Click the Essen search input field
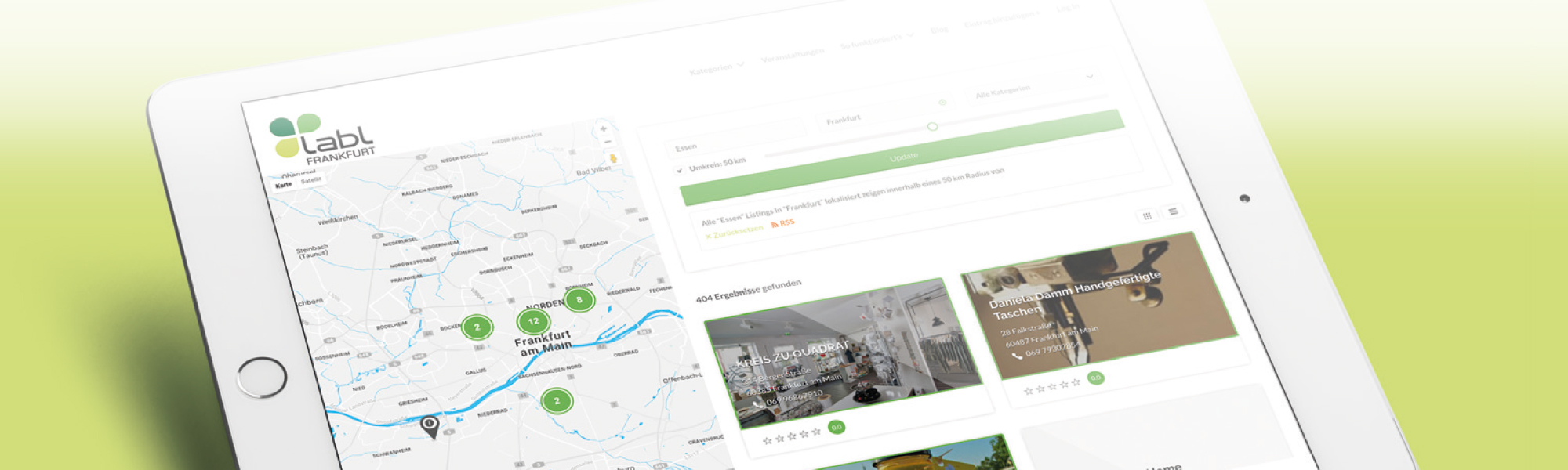 (x=735, y=139)
